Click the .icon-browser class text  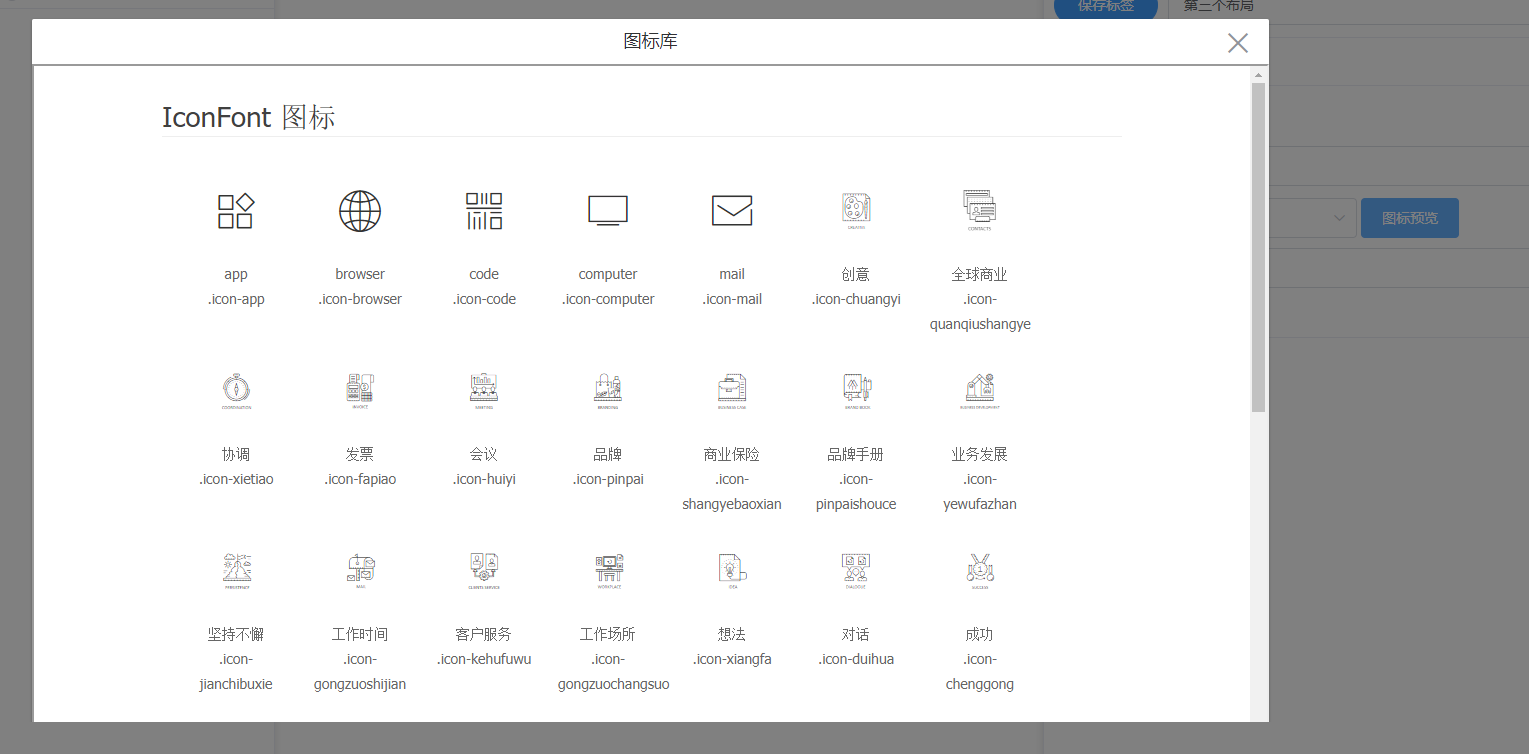[x=360, y=299]
